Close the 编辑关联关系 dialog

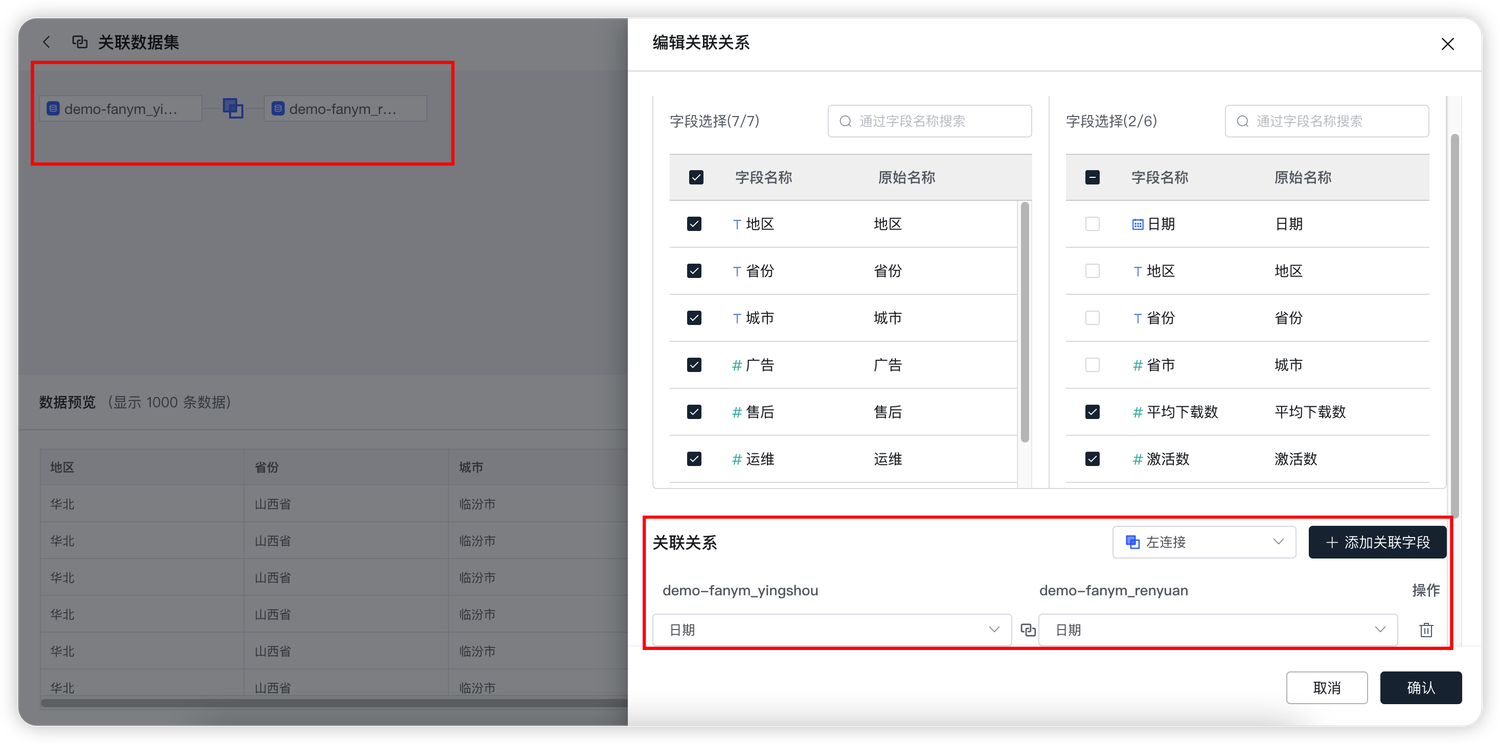pyautogui.click(x=1447, y=43)
